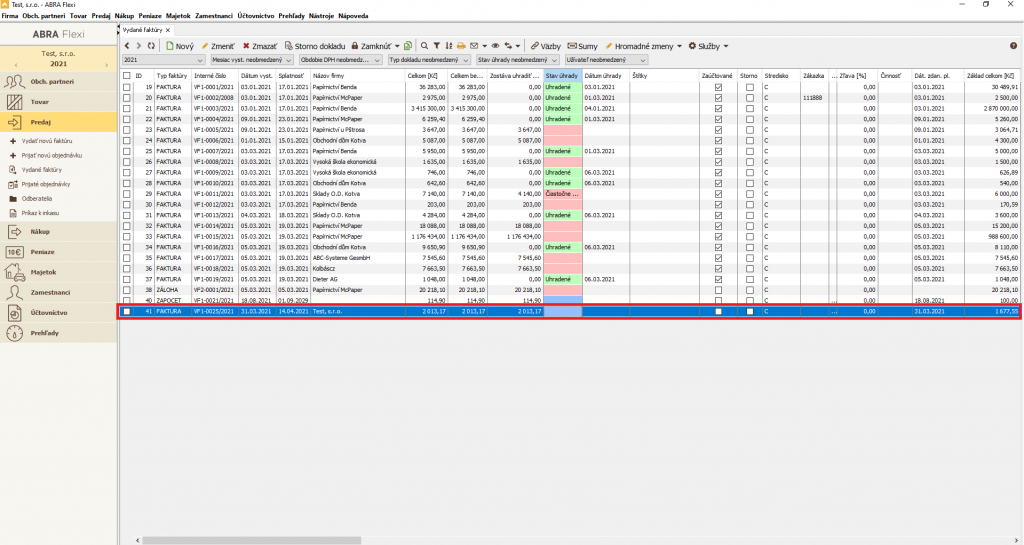Click the Sumy button
Screen dimensions: 1024x545
pos(583,46)
